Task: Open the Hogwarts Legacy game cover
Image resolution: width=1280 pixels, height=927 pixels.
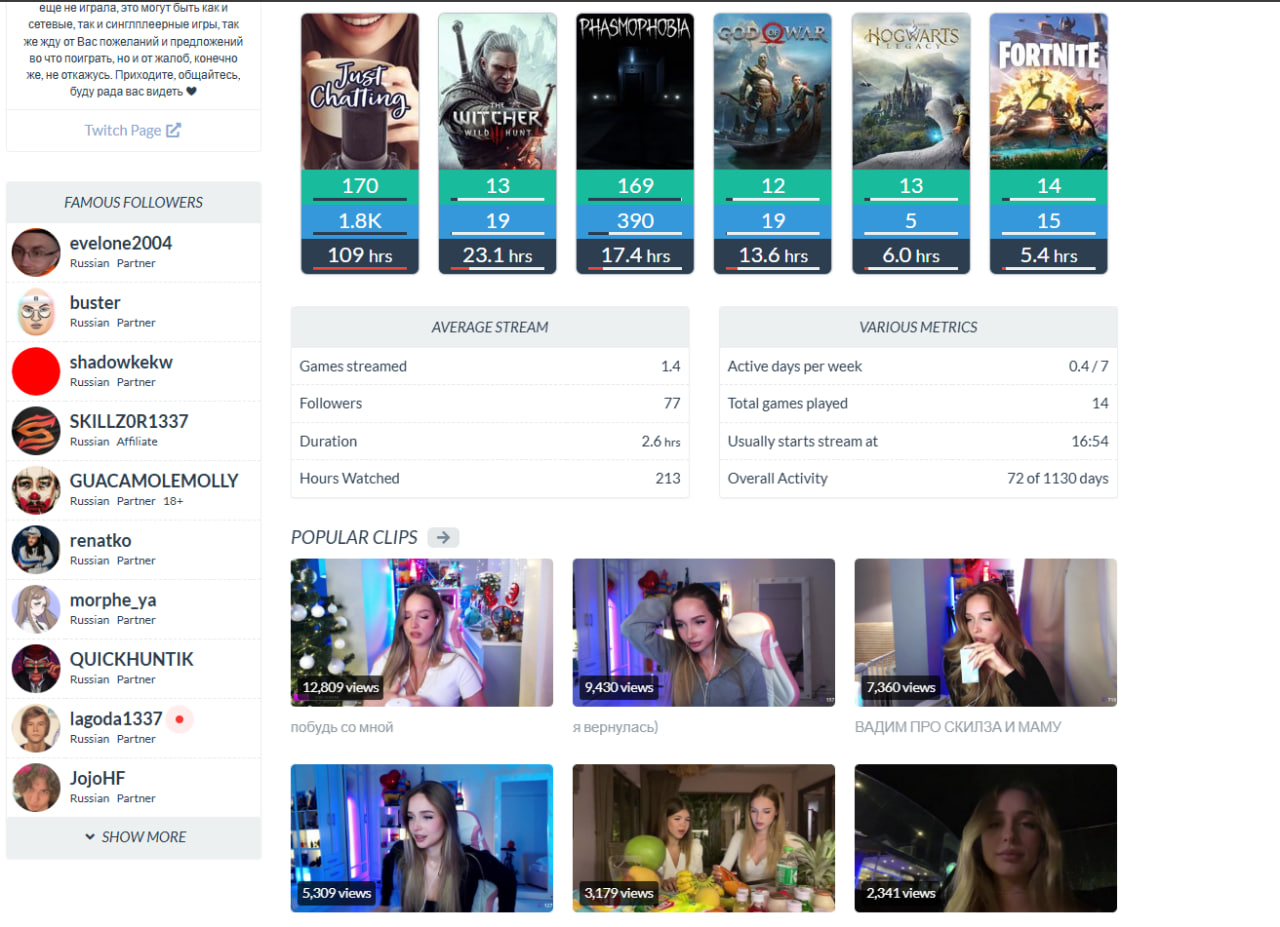Action: coord(911,91)
